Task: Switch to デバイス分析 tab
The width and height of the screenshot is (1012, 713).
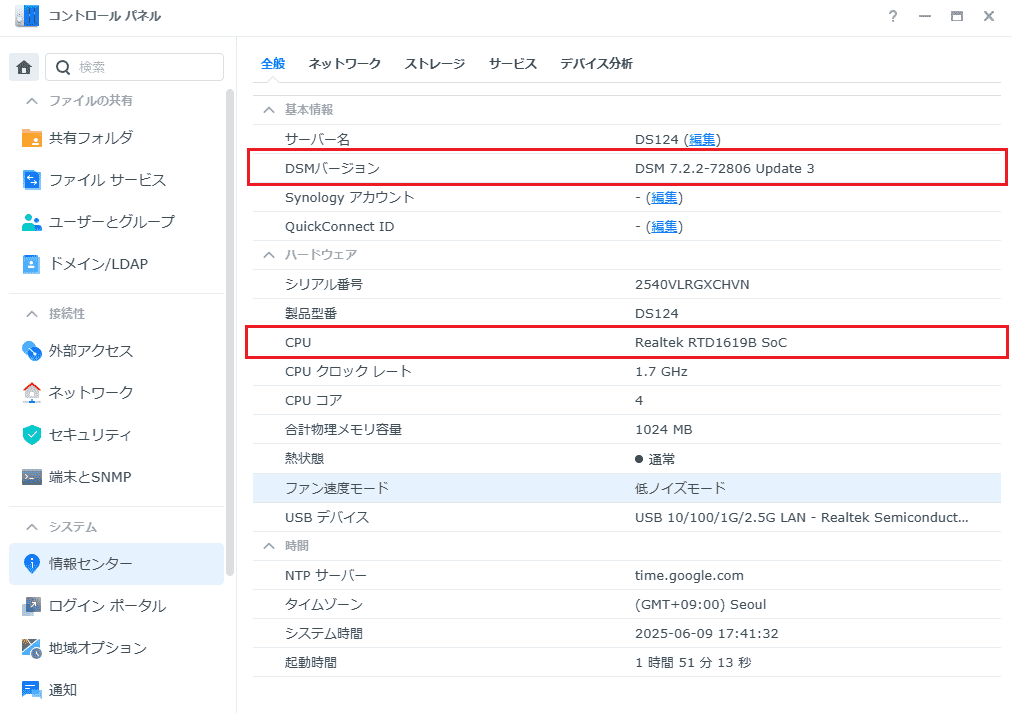Action: 596,63
